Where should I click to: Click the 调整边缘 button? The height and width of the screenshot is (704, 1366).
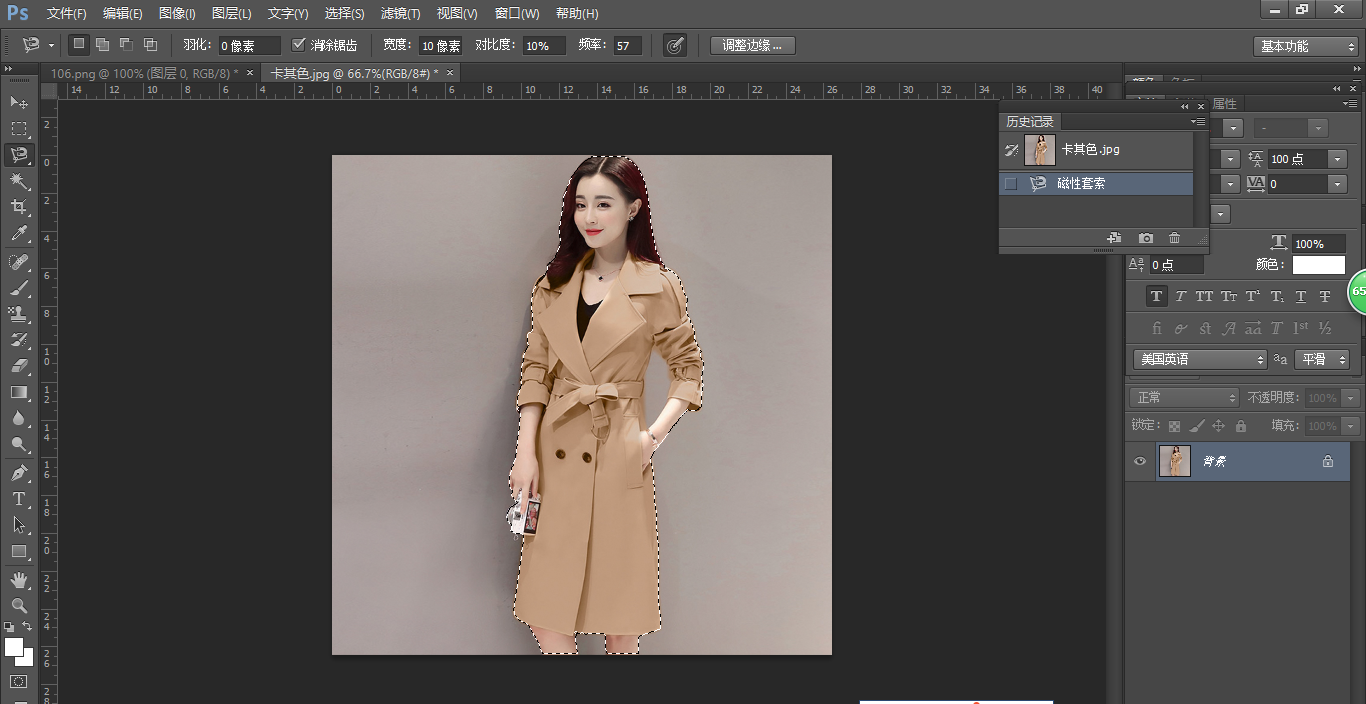pyautogui.click(x=752, y=46)
